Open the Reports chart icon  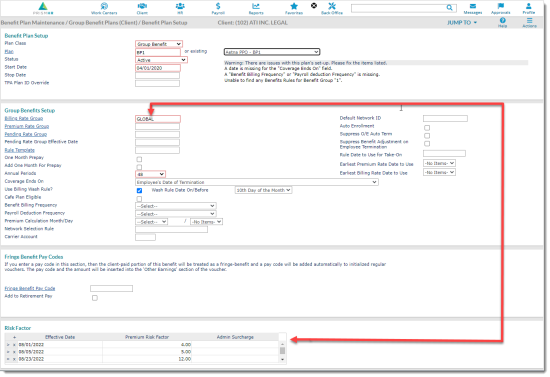(256, 6)
